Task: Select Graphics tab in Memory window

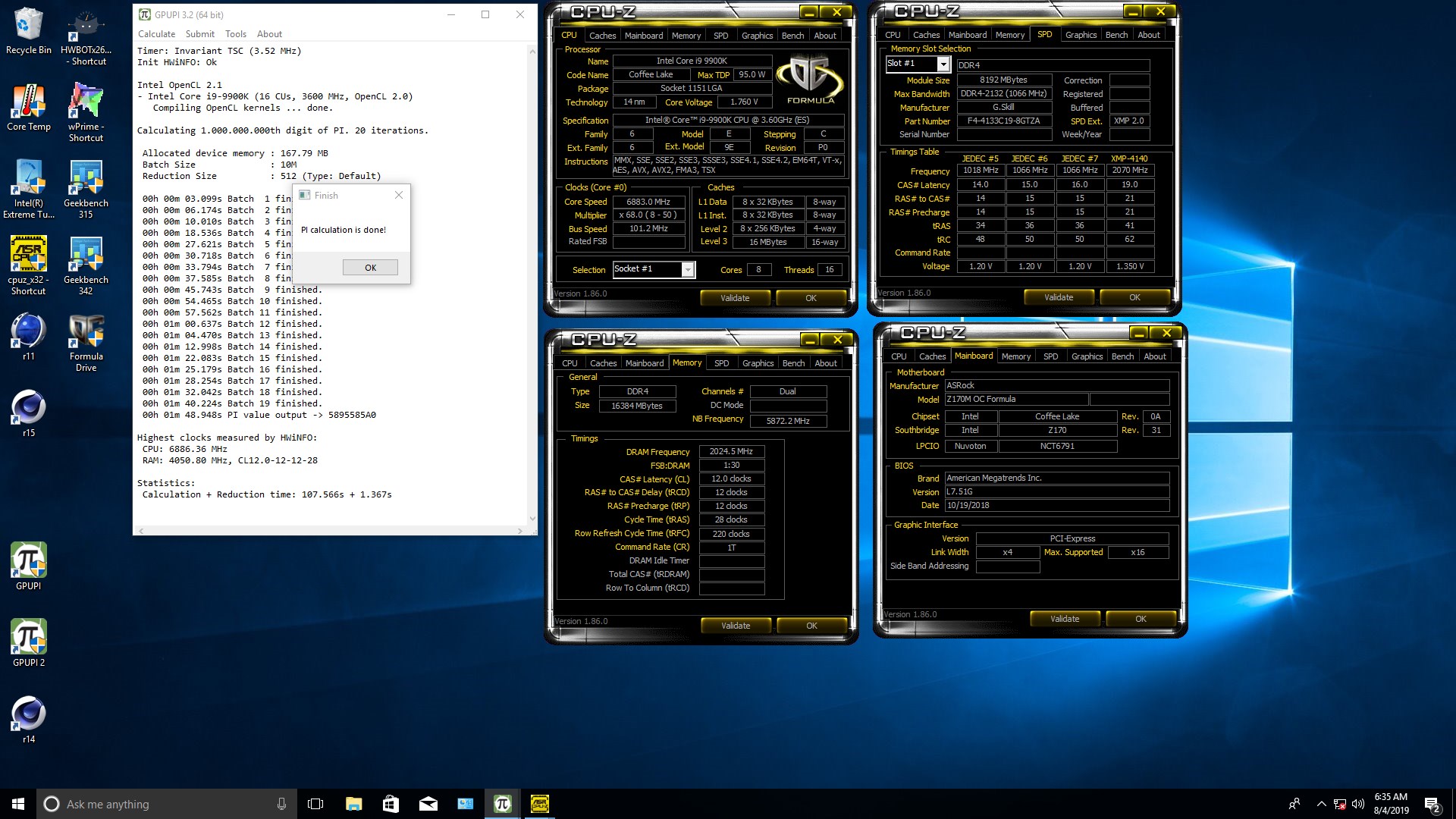Action: (758, 363)
